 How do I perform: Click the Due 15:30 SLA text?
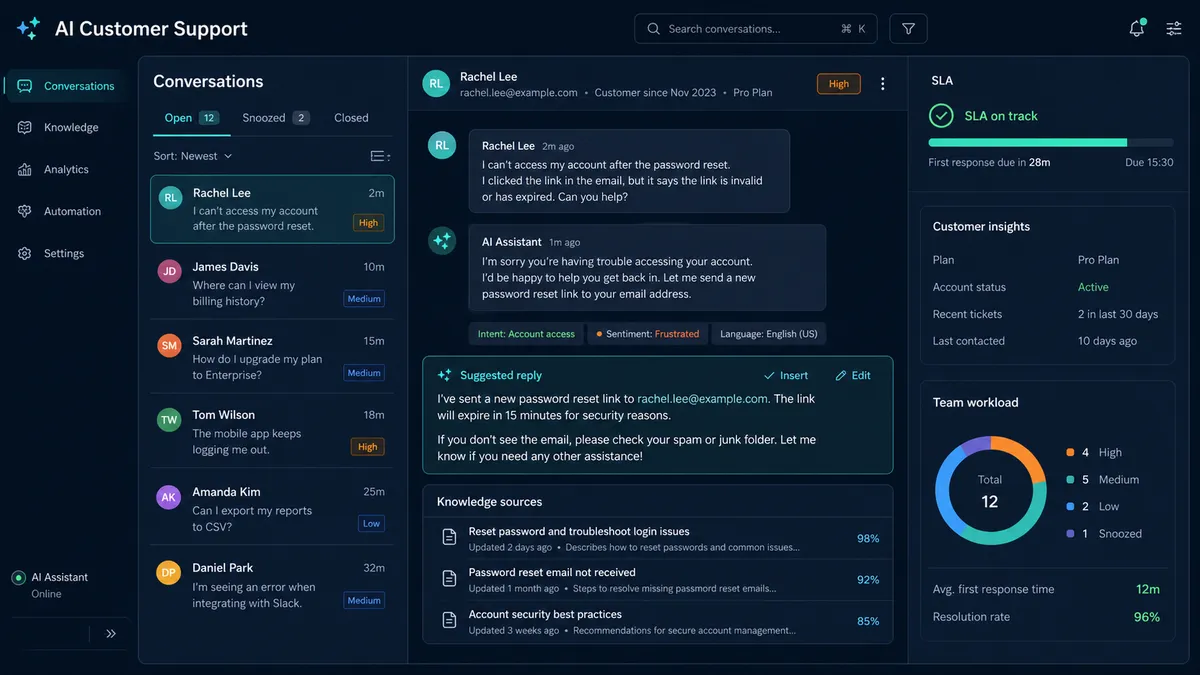click(x=1149, y=162)
